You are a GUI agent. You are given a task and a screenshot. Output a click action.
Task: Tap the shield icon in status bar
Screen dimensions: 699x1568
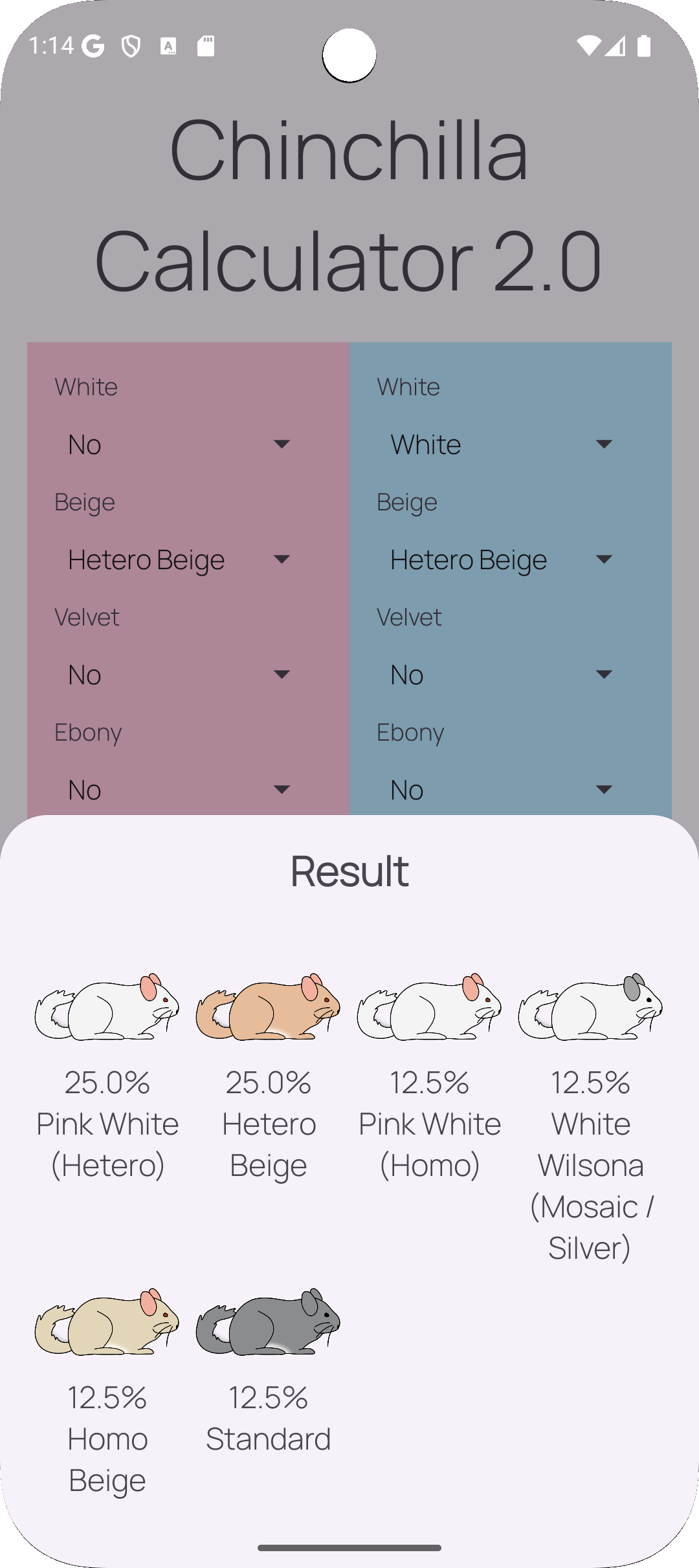point(131,46)
